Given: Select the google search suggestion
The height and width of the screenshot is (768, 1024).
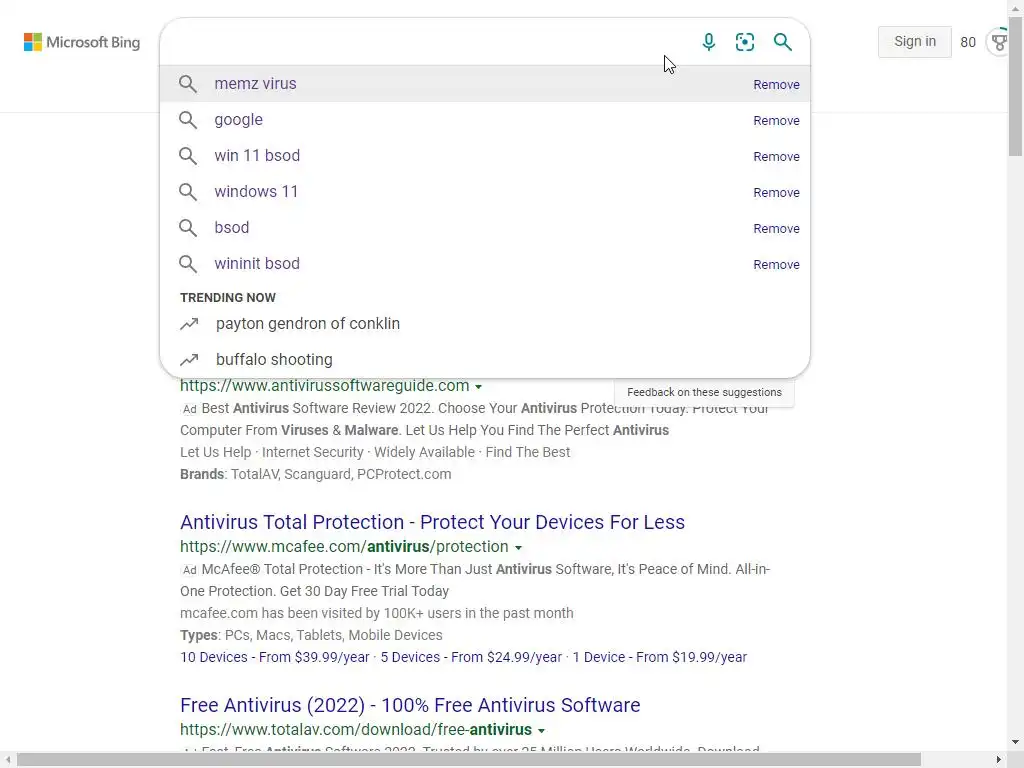Looking at the screenshot, I should click(485, 120).
